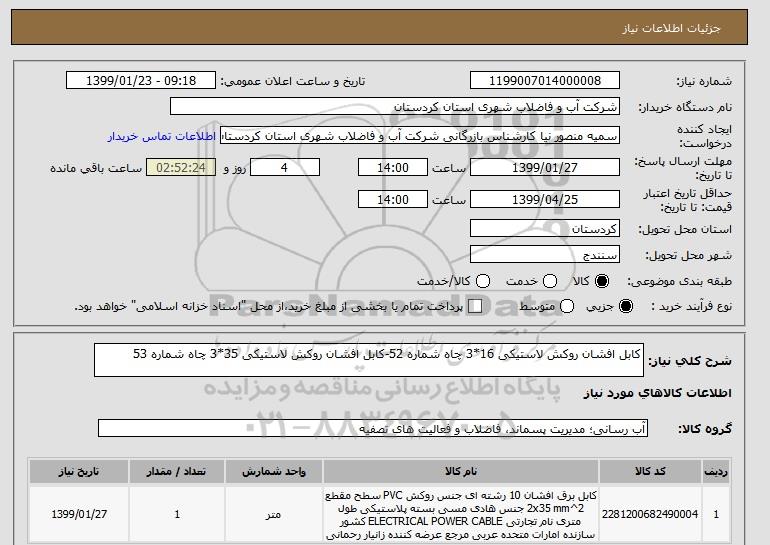This screenshot has width=770, height=545.
Task: Click the نام دستگاه خریدار label
Action: 685,107
